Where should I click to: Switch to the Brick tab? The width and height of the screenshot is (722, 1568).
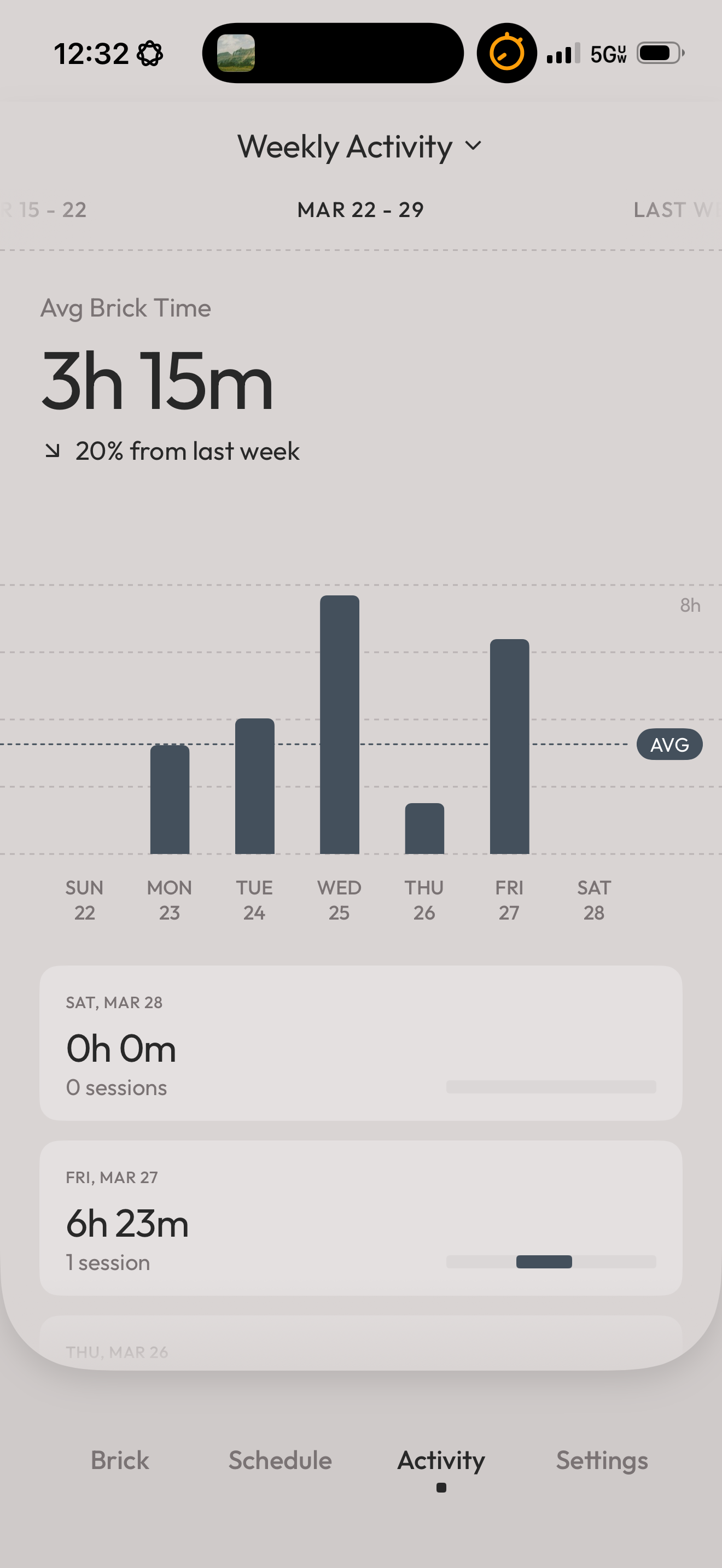(120, 1460)
